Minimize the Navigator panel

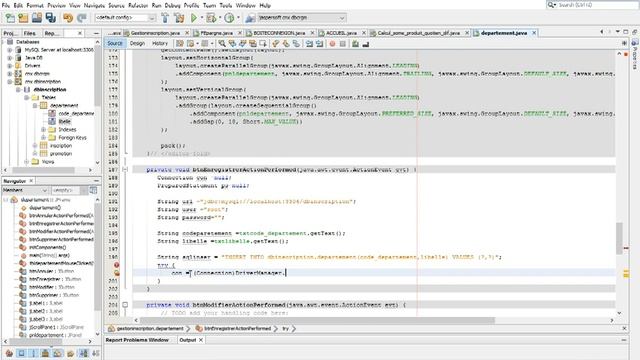click(x=96, y=181)
